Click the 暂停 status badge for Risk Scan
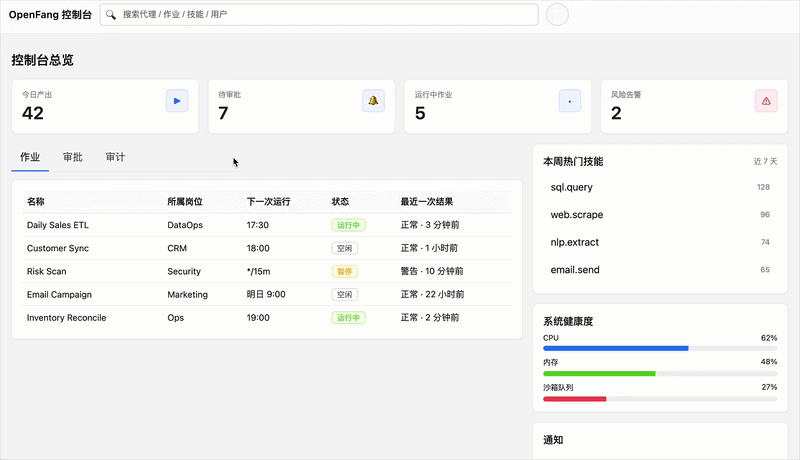 (x=345, y=271)
